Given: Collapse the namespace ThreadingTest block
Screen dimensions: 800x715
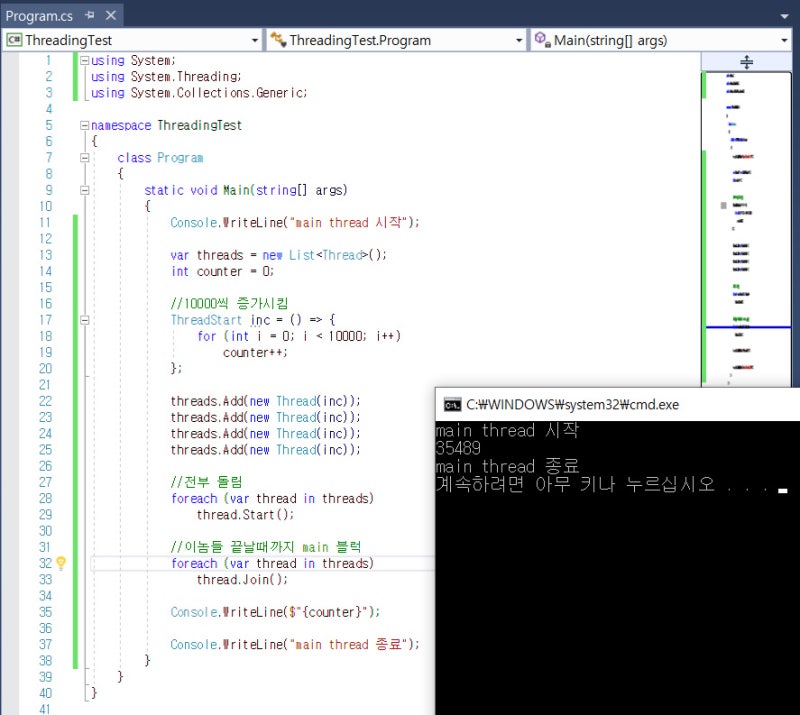Looking at the screenshot, I should tap(84, 125).
